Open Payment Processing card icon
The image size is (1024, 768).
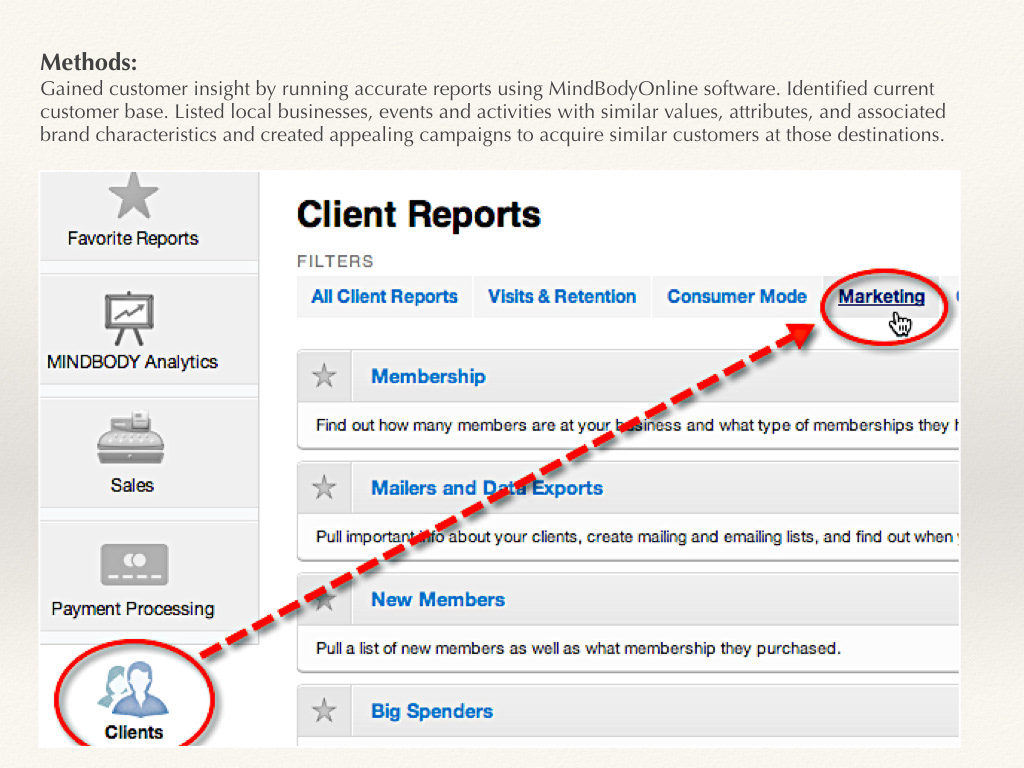[x=135, y=564]
